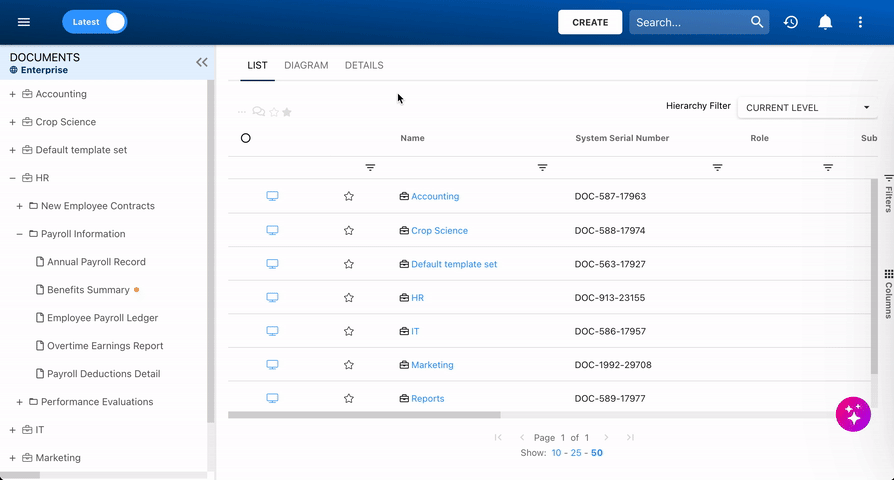The height and width of the screenshot is (480, 894).
Task: Favorite the Accounting row star
Action: tap(349, 196)
